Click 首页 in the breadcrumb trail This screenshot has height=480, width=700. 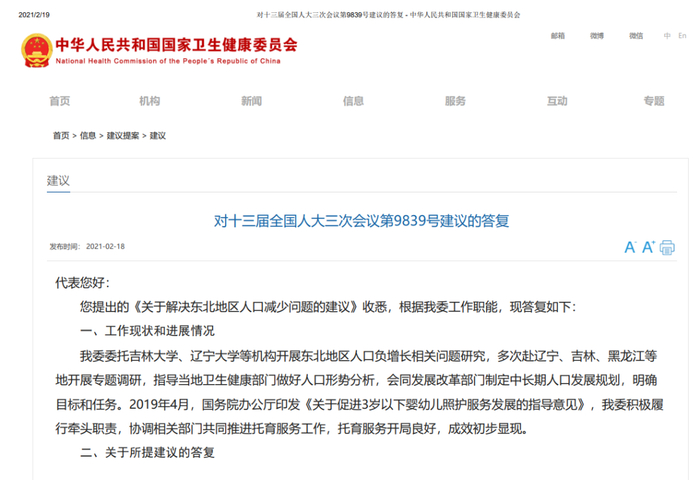[x=61, y=136]
